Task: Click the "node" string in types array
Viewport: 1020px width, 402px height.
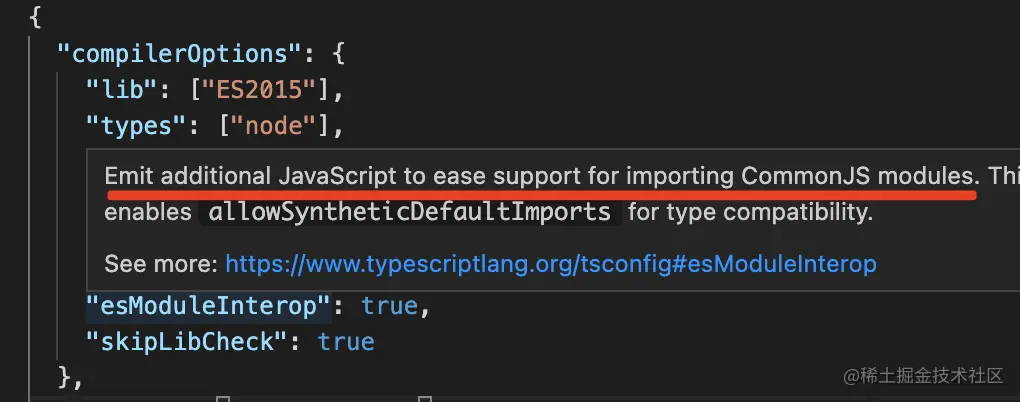Action: (x=275, y=126)
